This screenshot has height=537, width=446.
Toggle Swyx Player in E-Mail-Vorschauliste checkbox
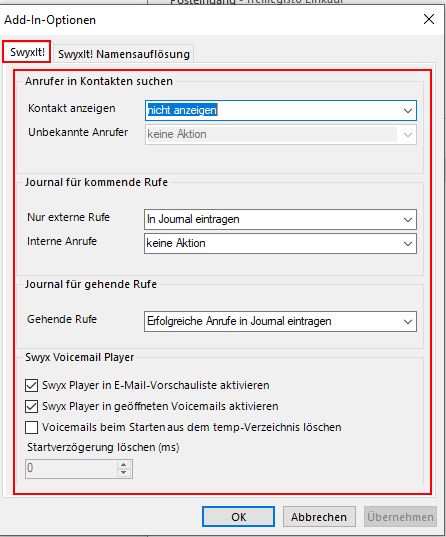[x=32, y=385]
